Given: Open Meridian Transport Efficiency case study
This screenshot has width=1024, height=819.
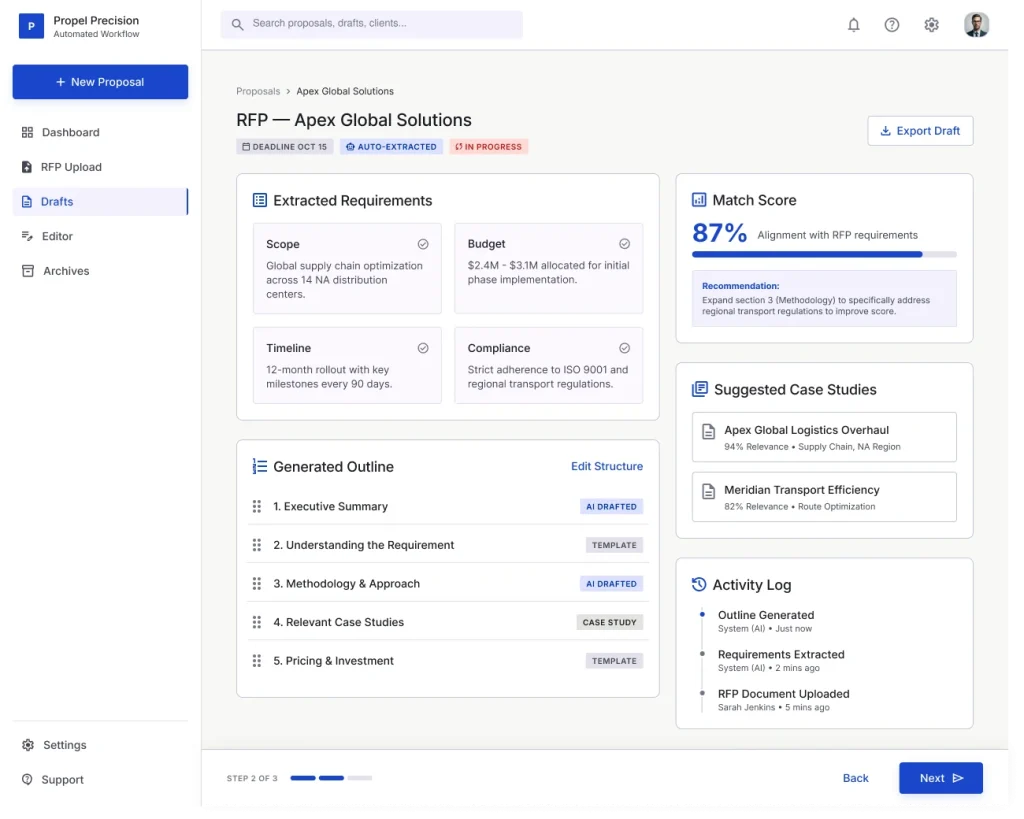Looking at the screenshot, I should tap(824, 497).
